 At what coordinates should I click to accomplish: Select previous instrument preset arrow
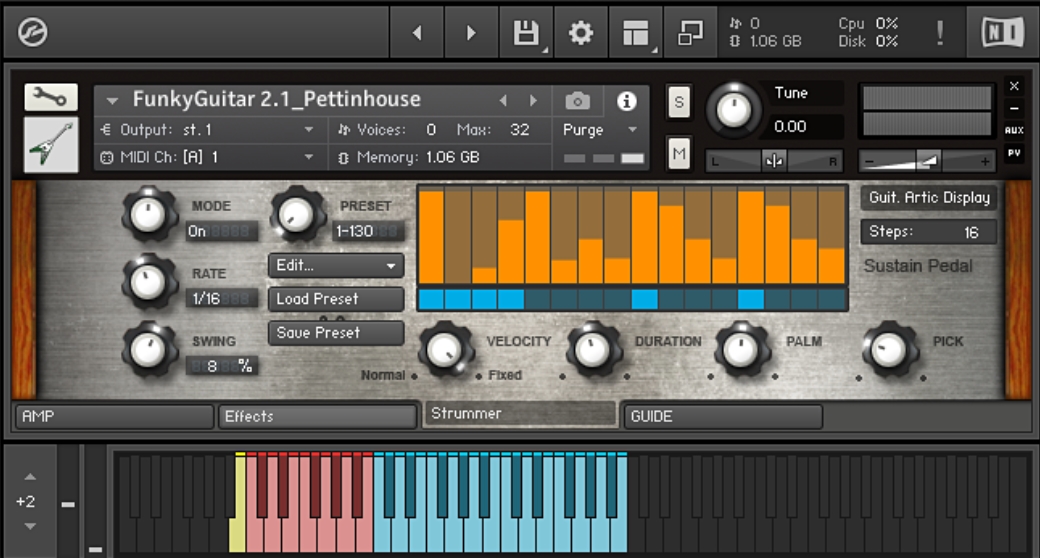503,100
